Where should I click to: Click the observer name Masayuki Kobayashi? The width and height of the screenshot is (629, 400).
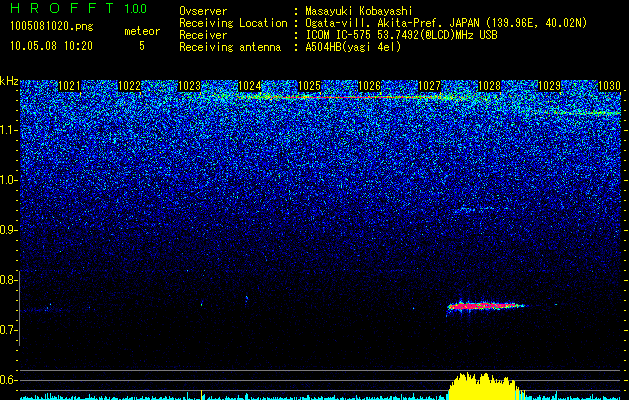[359, 11]
